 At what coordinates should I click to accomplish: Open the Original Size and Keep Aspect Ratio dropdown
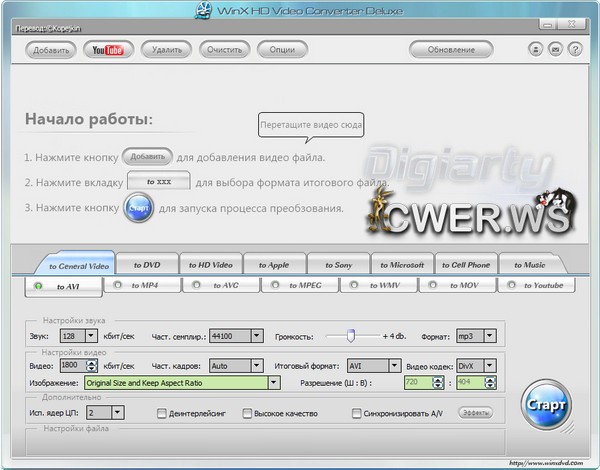pyautogui.click(x=273, y=382)
